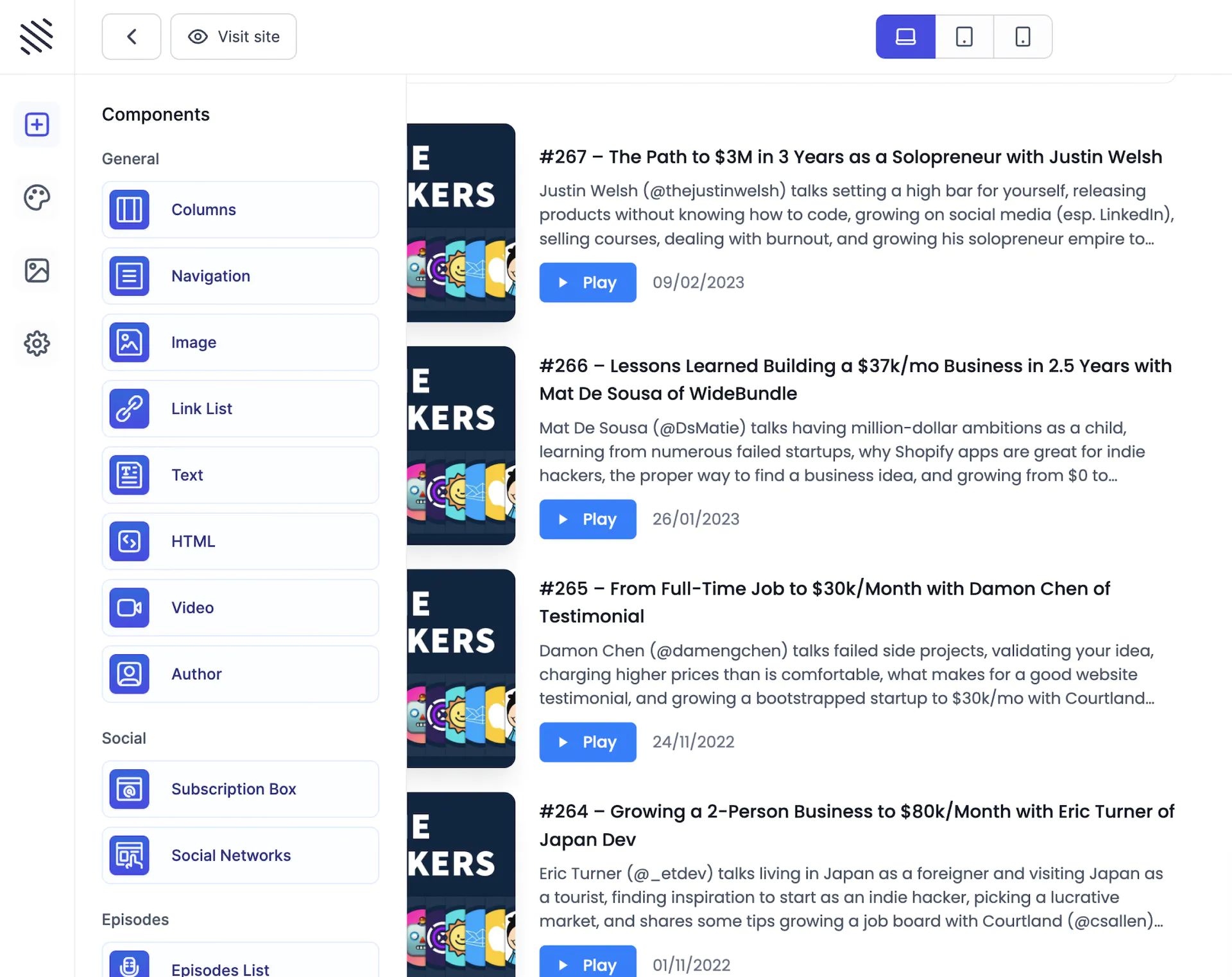Screen dimensions: 1232x977
Task: Click episode #264 cover thumbnail
Action: point(461,884)
